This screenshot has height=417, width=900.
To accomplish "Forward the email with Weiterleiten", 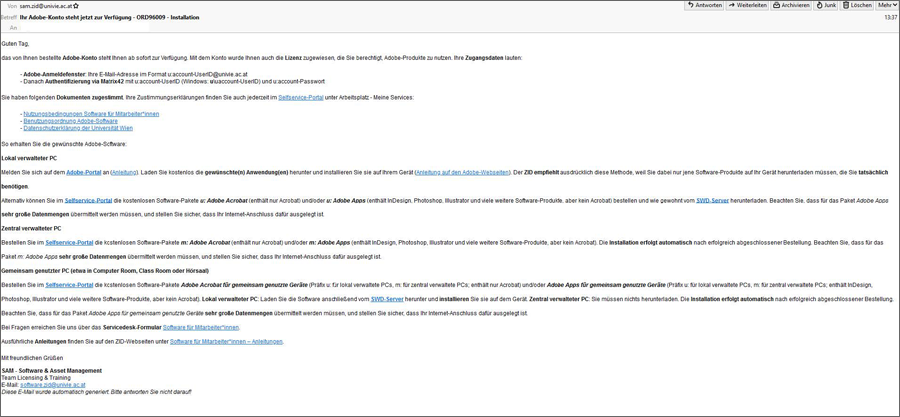I will (x=748, y=6).
